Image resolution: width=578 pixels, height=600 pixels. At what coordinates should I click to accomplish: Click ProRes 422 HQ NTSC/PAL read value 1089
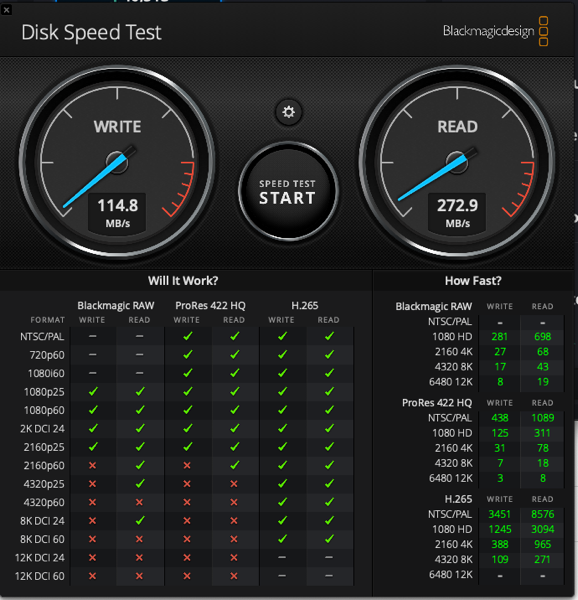(542, 418)
